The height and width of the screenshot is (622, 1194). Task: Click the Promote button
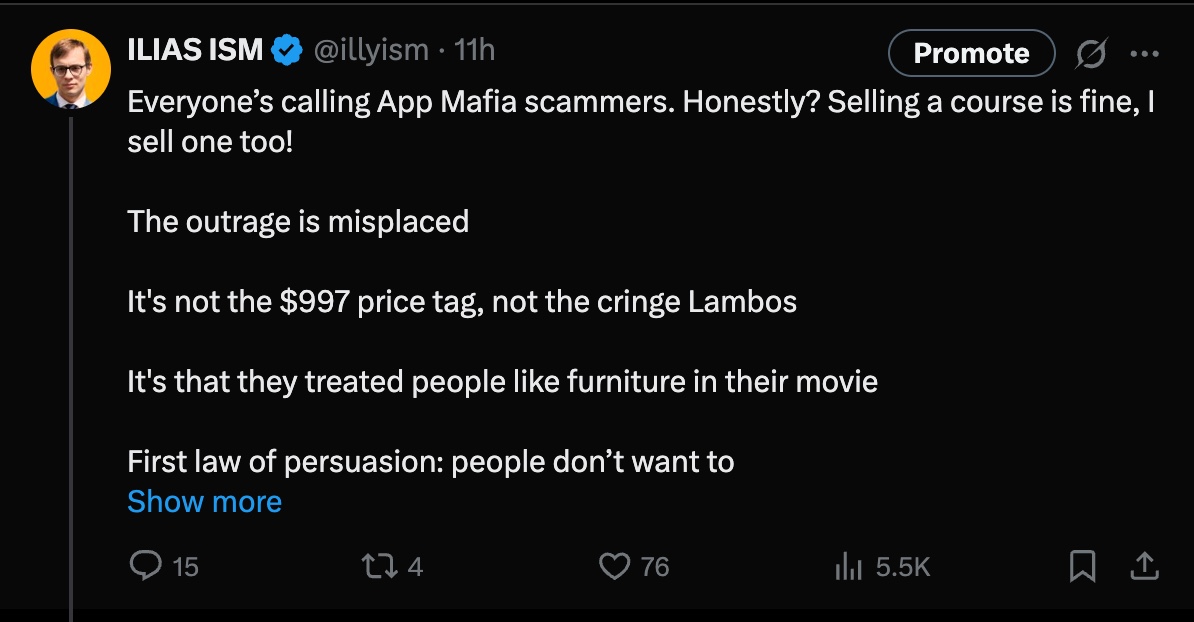pyautogui.click(x=972, y=53)
